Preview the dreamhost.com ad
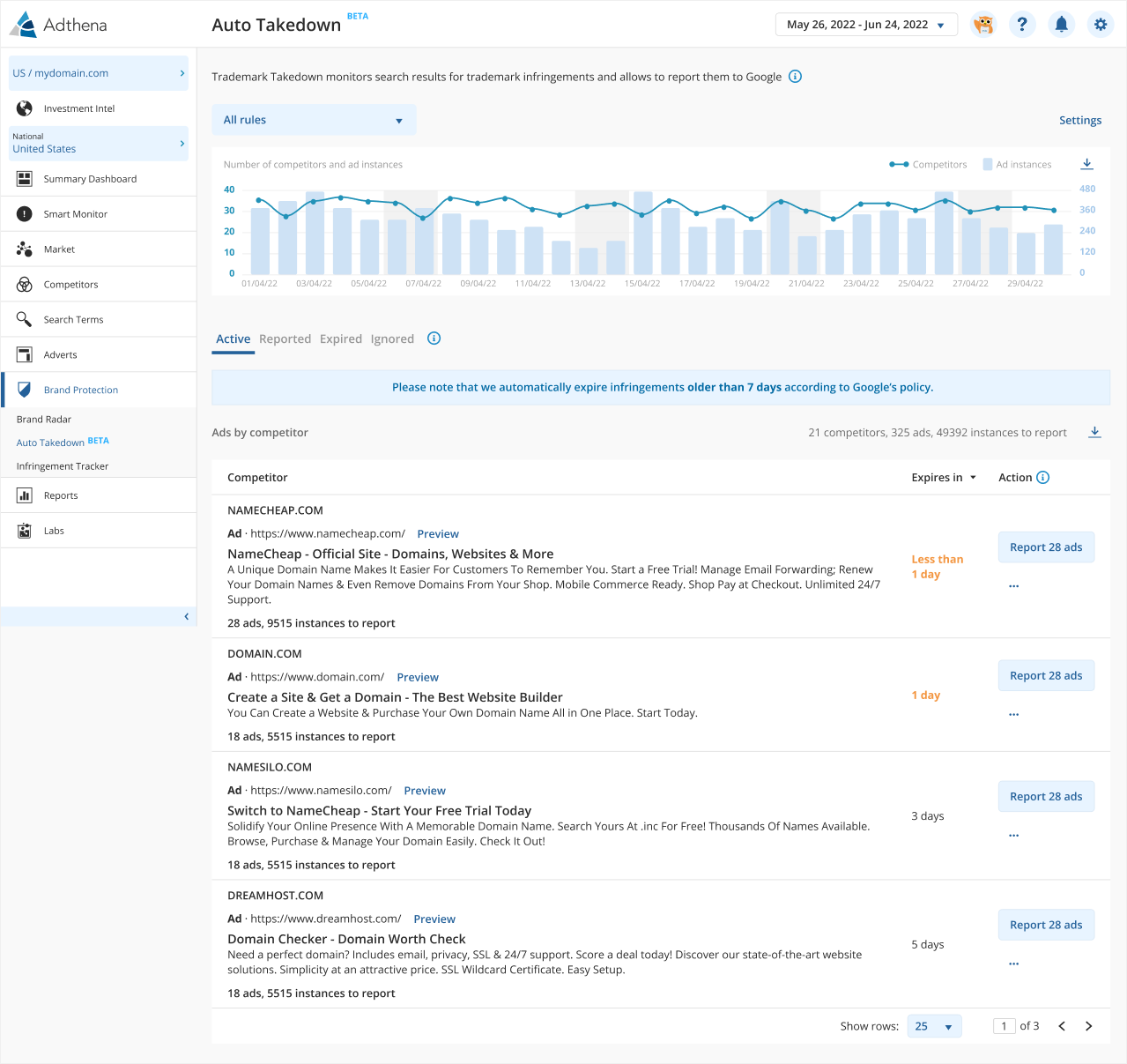Image resolution: width=1127 pixels, height=1064 pixels. [434, 919]
